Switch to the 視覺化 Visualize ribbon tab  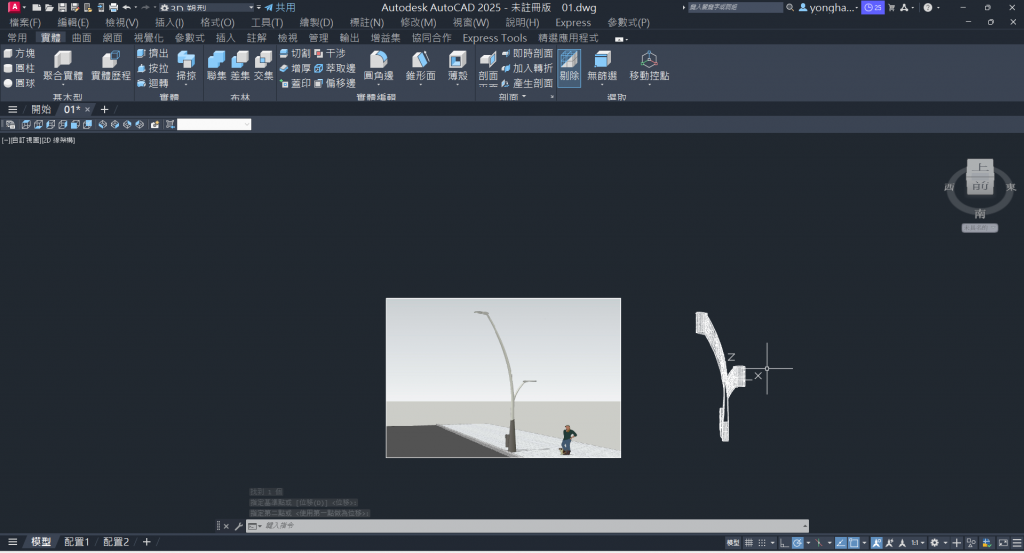149,38
